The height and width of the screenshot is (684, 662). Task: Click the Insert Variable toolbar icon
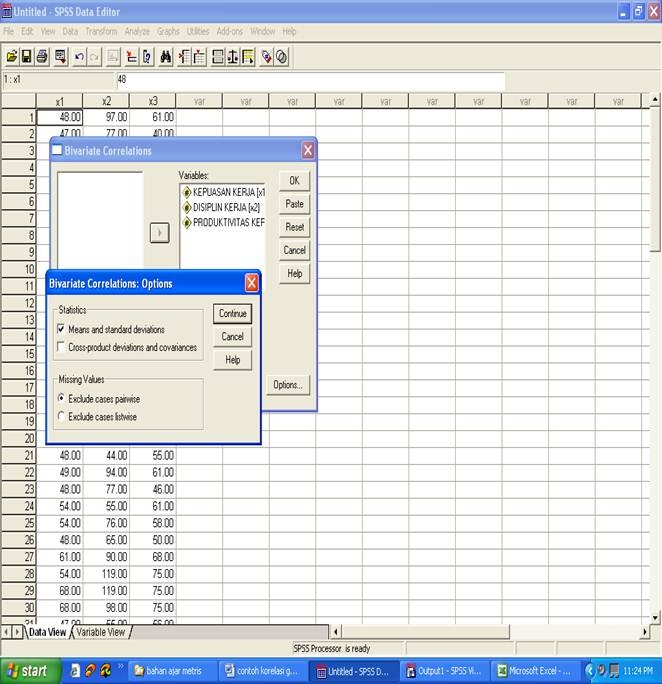coord(199,57)
